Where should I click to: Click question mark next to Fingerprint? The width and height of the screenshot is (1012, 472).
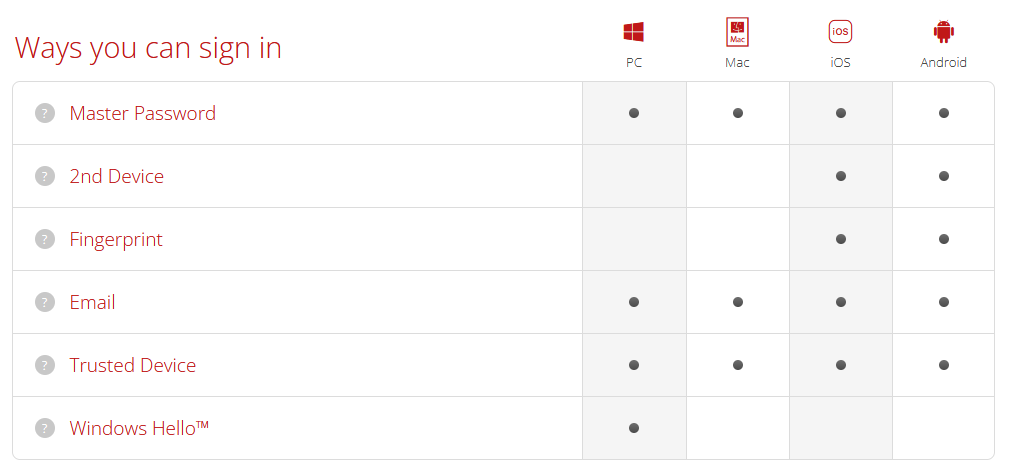point(45,239)
